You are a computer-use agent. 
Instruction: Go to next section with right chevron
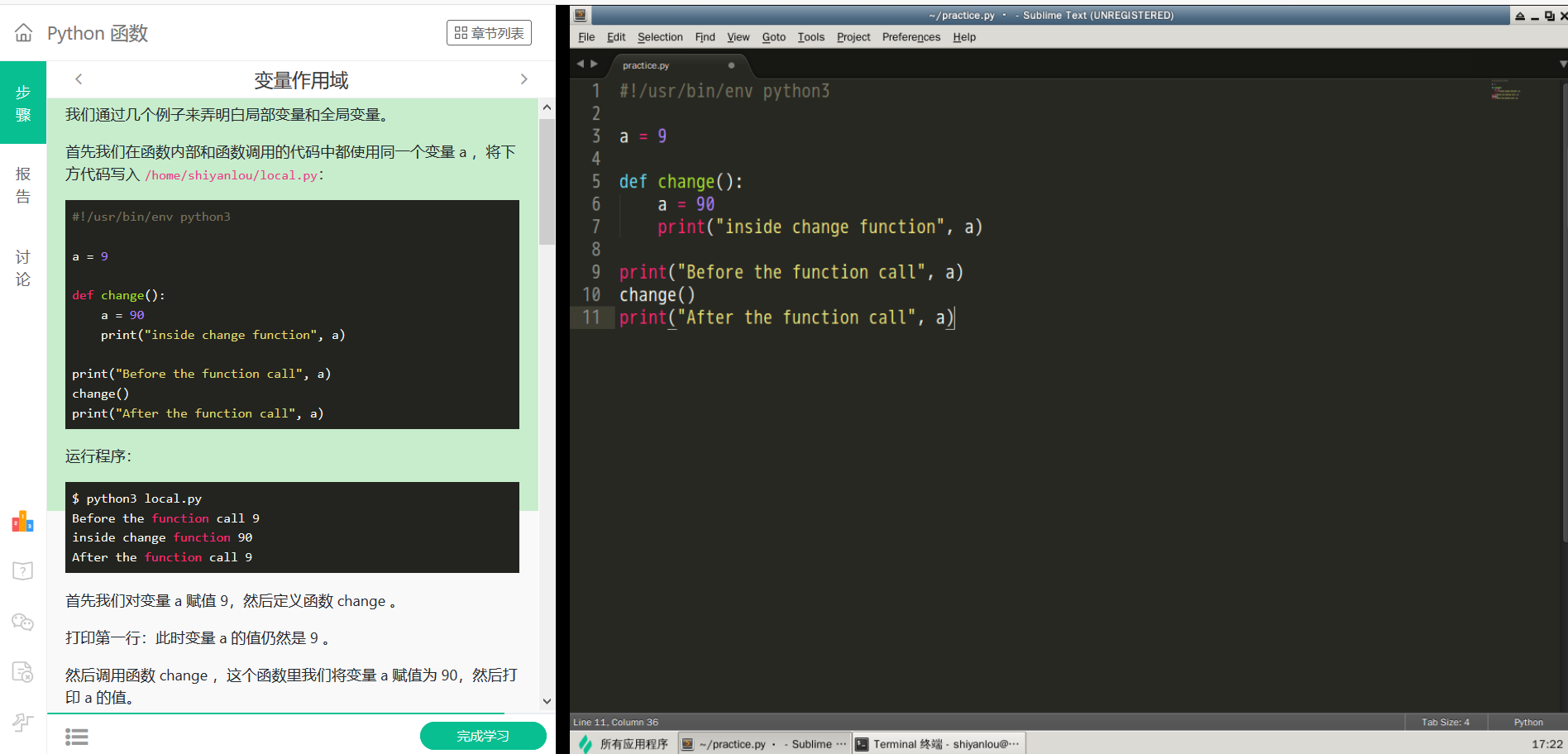(x=523, y=79)
